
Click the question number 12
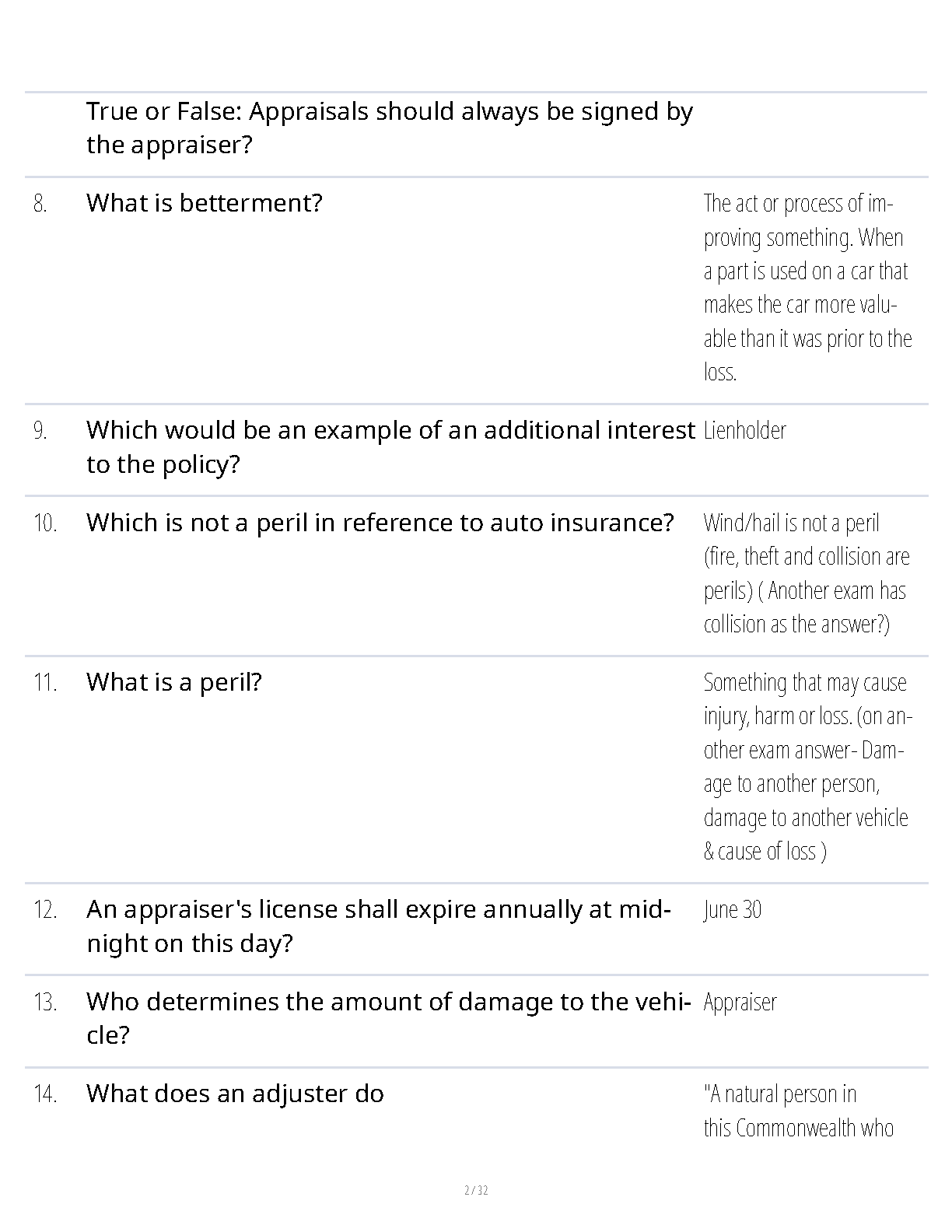(45, 910)
